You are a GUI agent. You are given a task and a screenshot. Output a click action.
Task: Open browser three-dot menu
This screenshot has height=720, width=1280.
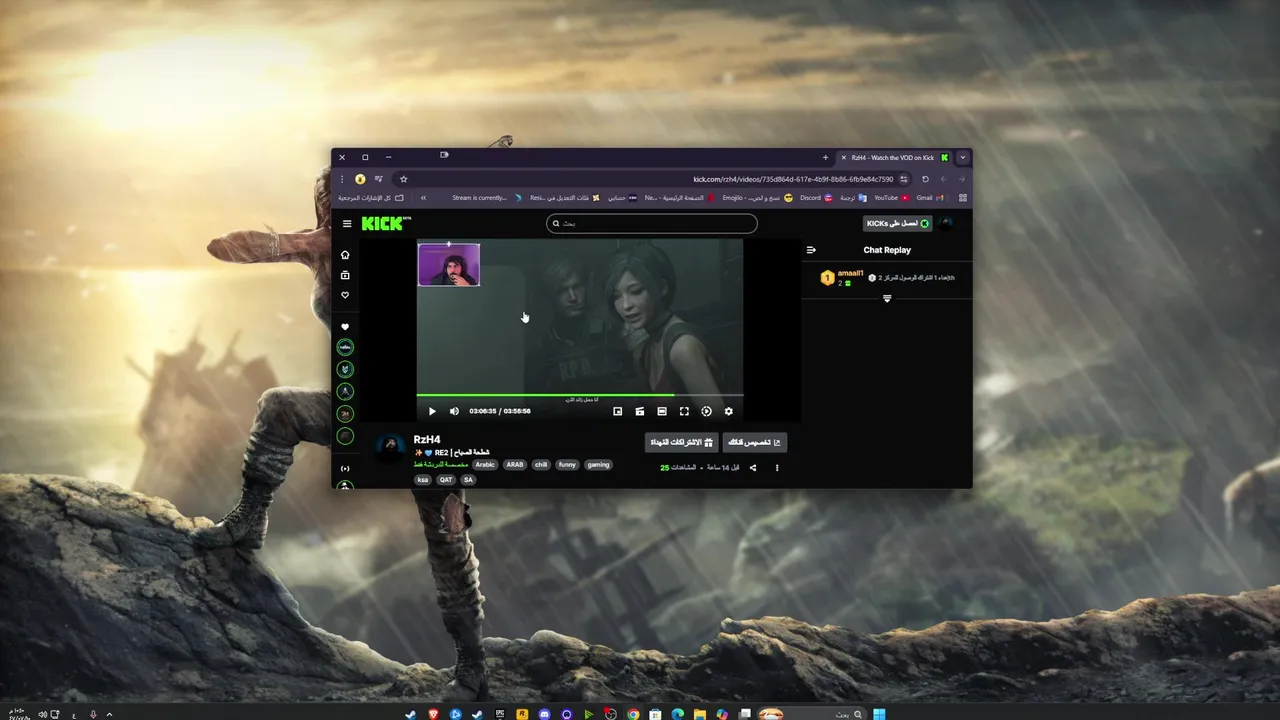click(x=342, y=180)
